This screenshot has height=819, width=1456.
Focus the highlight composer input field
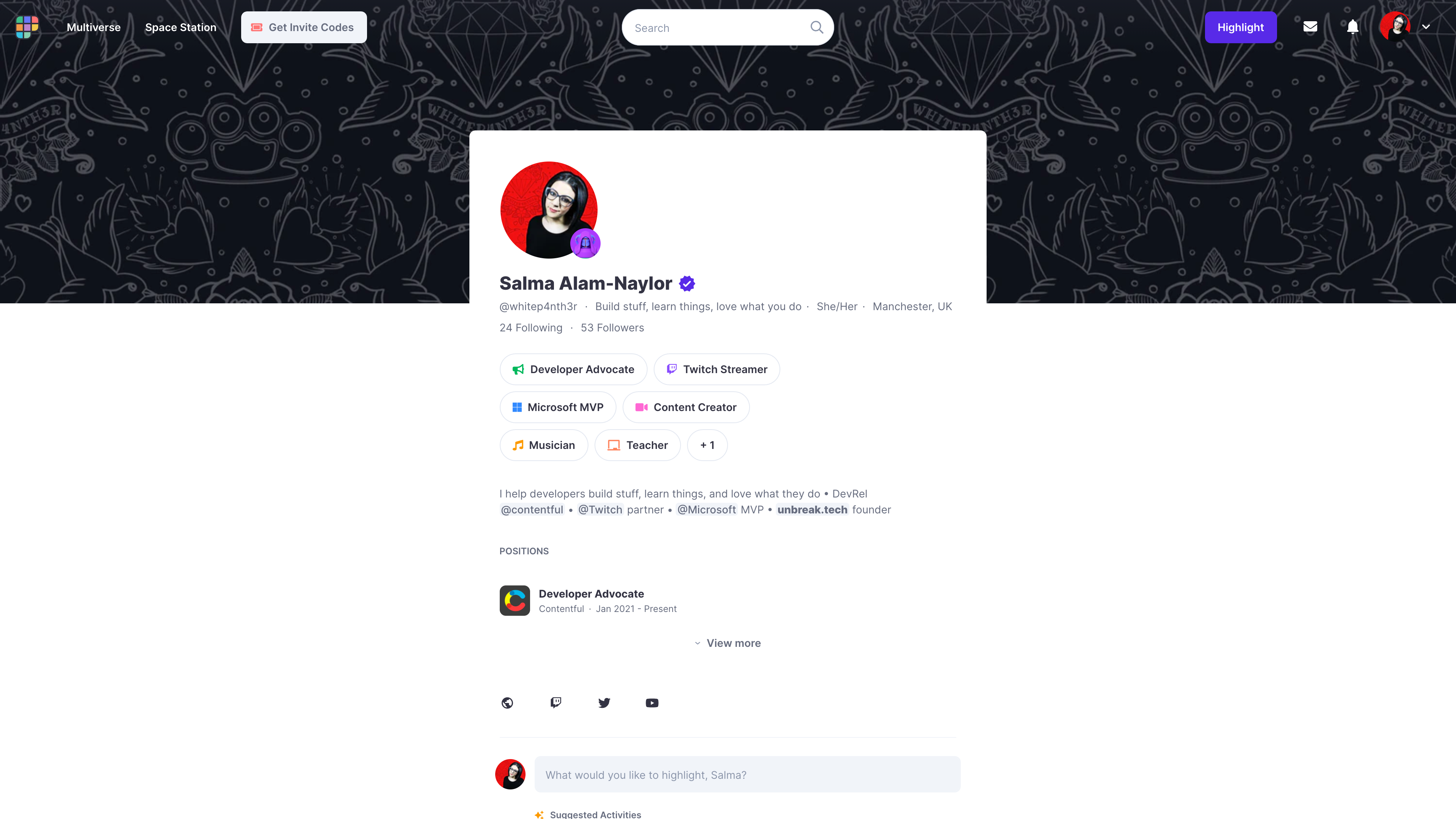pyautogui.click(x=747, y=774)
